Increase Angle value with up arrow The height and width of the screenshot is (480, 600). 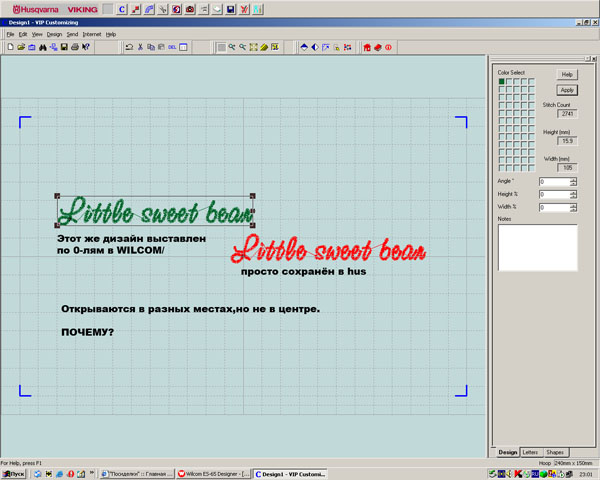point(574,180)
